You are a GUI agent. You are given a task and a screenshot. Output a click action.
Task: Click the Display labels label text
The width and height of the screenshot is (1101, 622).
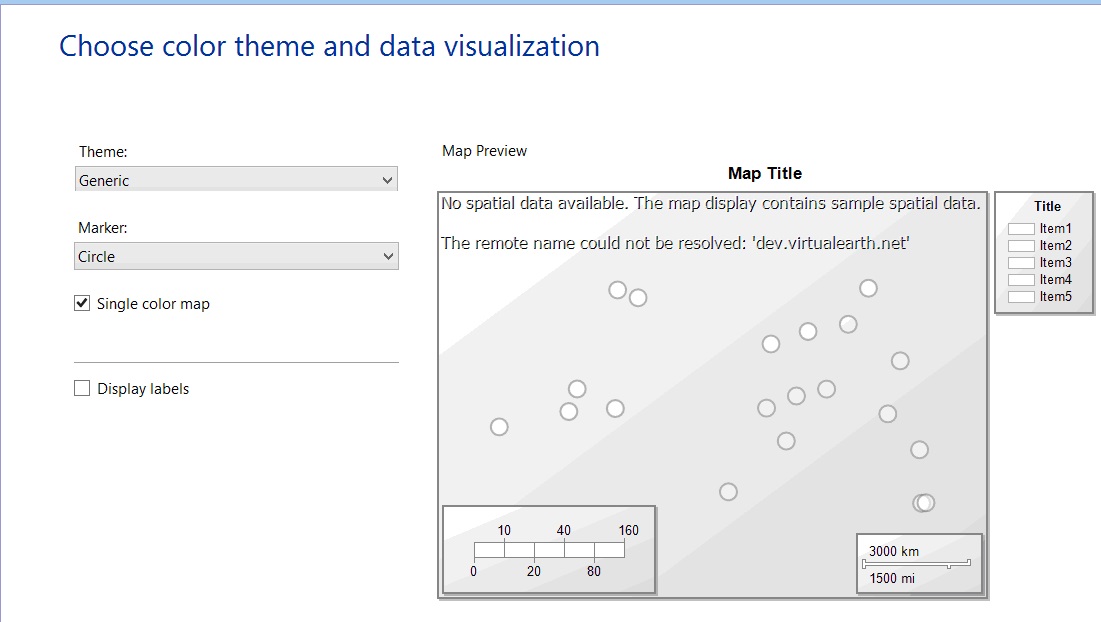143,389
